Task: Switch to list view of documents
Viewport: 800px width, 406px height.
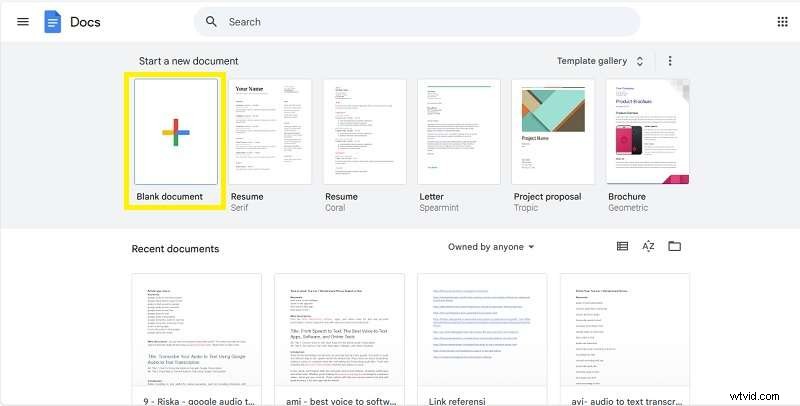Action: [x=622, y=246]
